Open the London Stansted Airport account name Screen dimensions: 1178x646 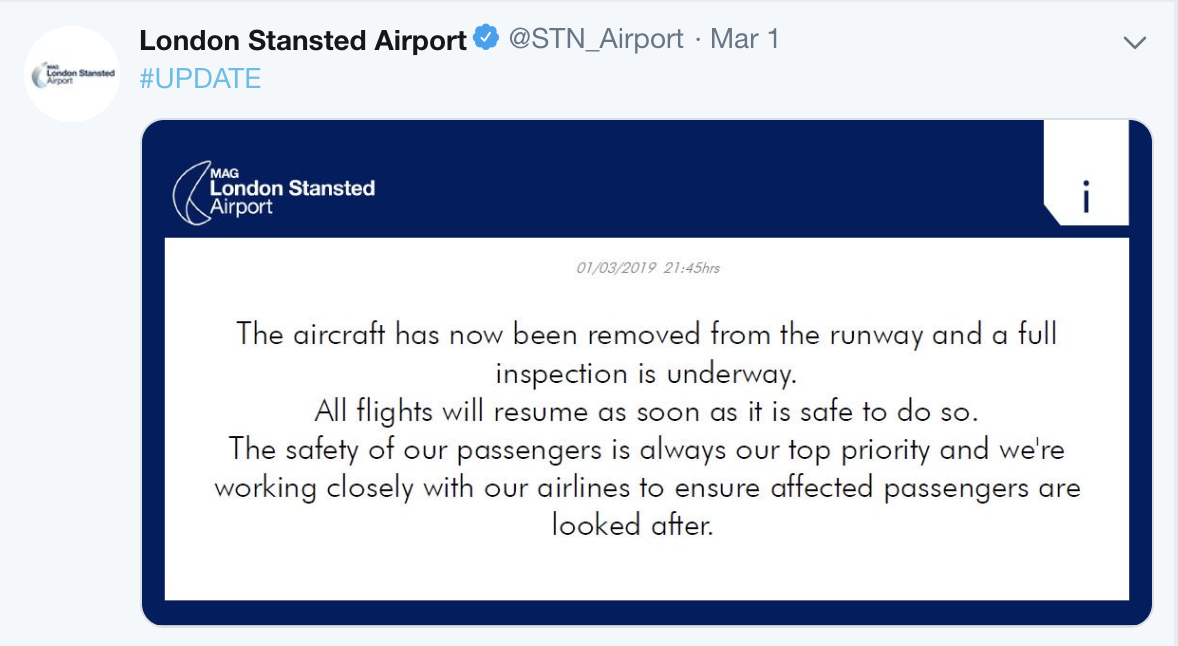303,40
